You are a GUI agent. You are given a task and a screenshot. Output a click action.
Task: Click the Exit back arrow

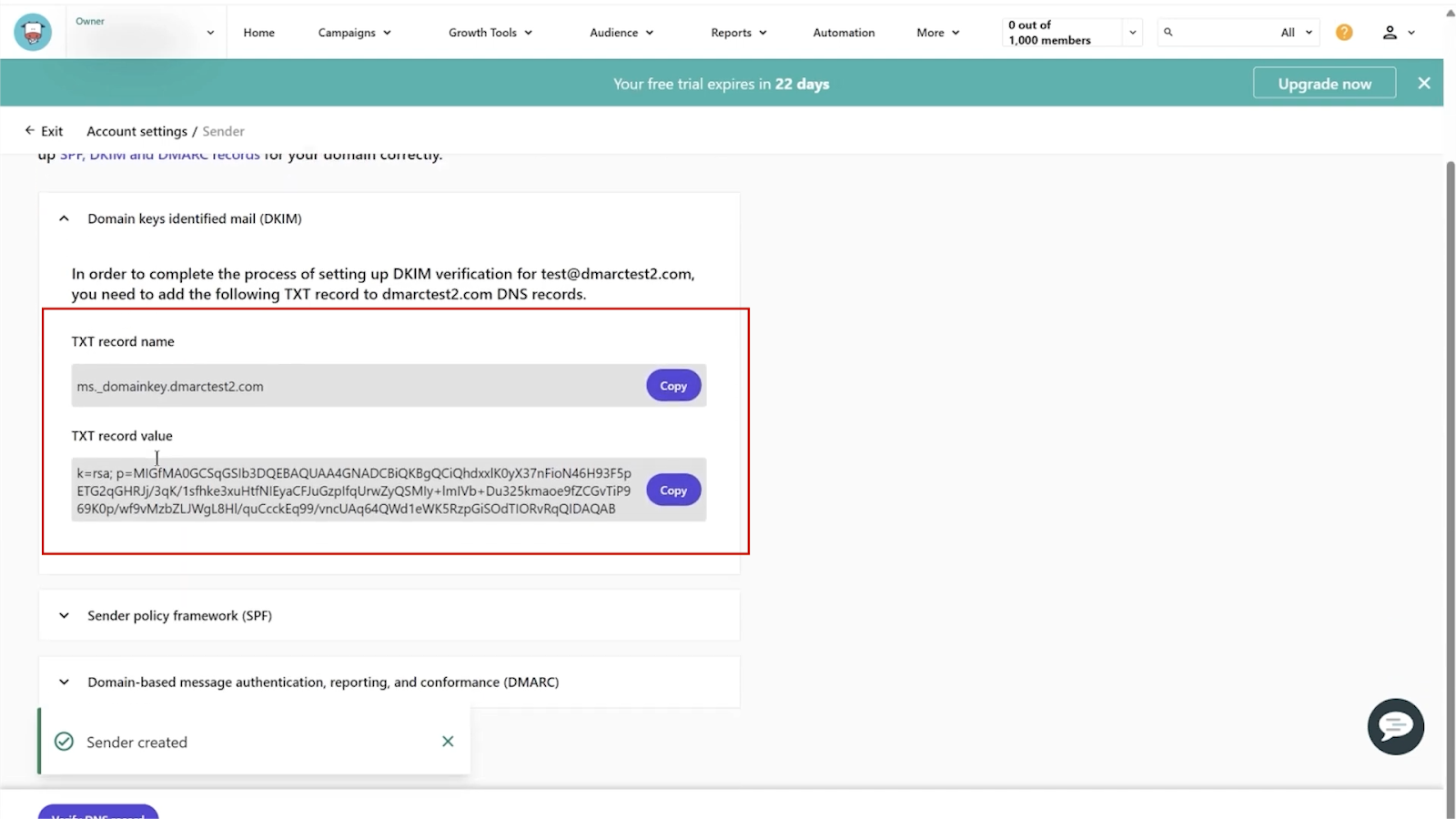click(30, 131)
